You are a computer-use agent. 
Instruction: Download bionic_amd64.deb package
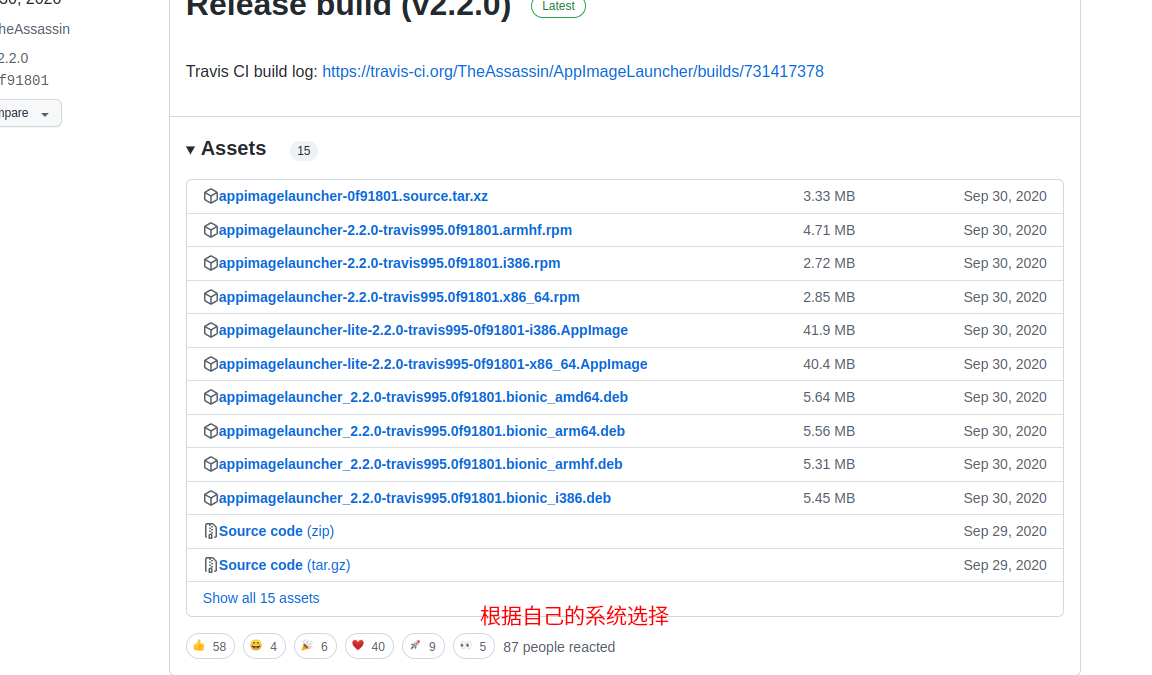[423, 397]
